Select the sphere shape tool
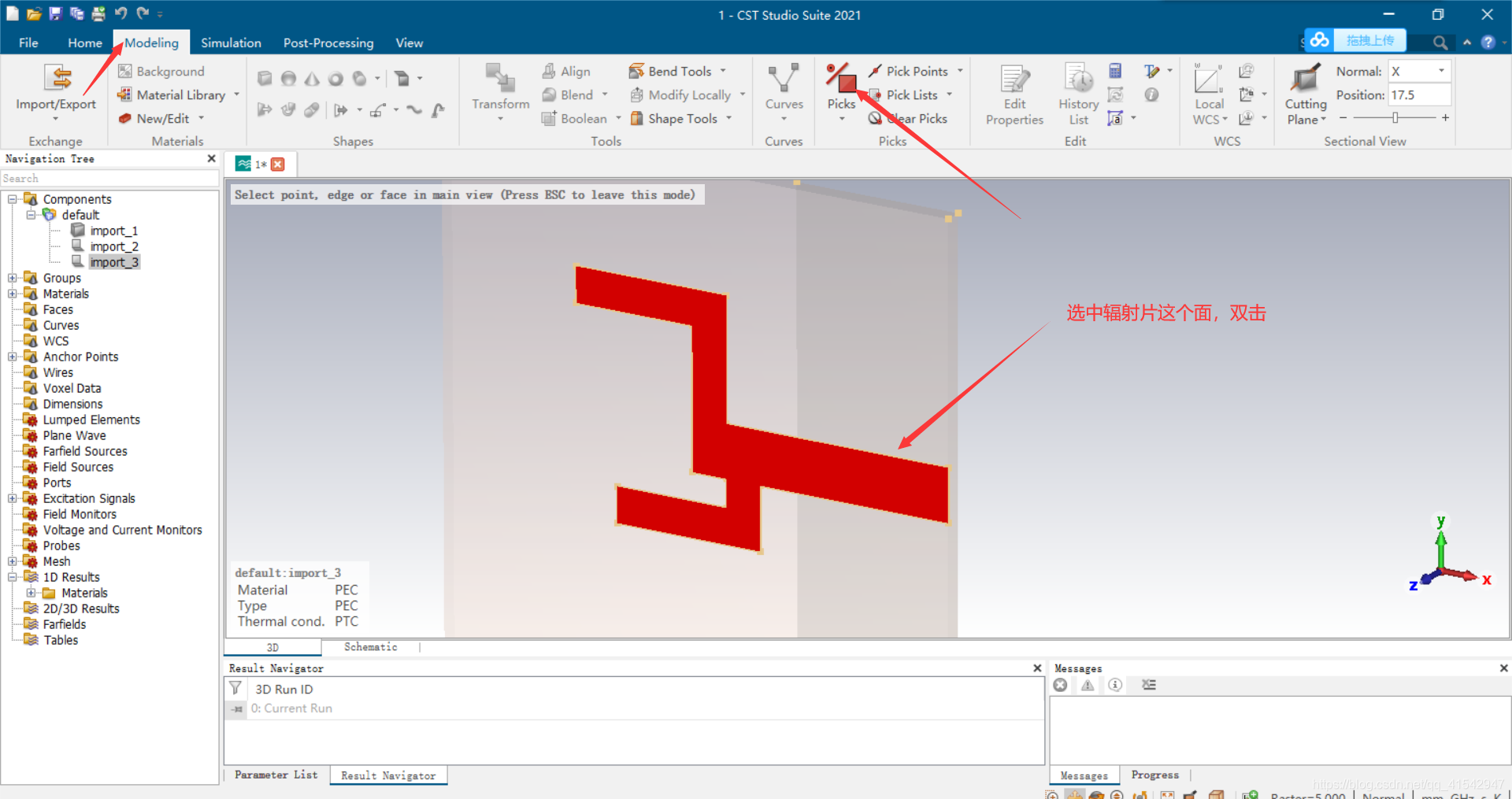1512x799 pixels. pos(288,78)
